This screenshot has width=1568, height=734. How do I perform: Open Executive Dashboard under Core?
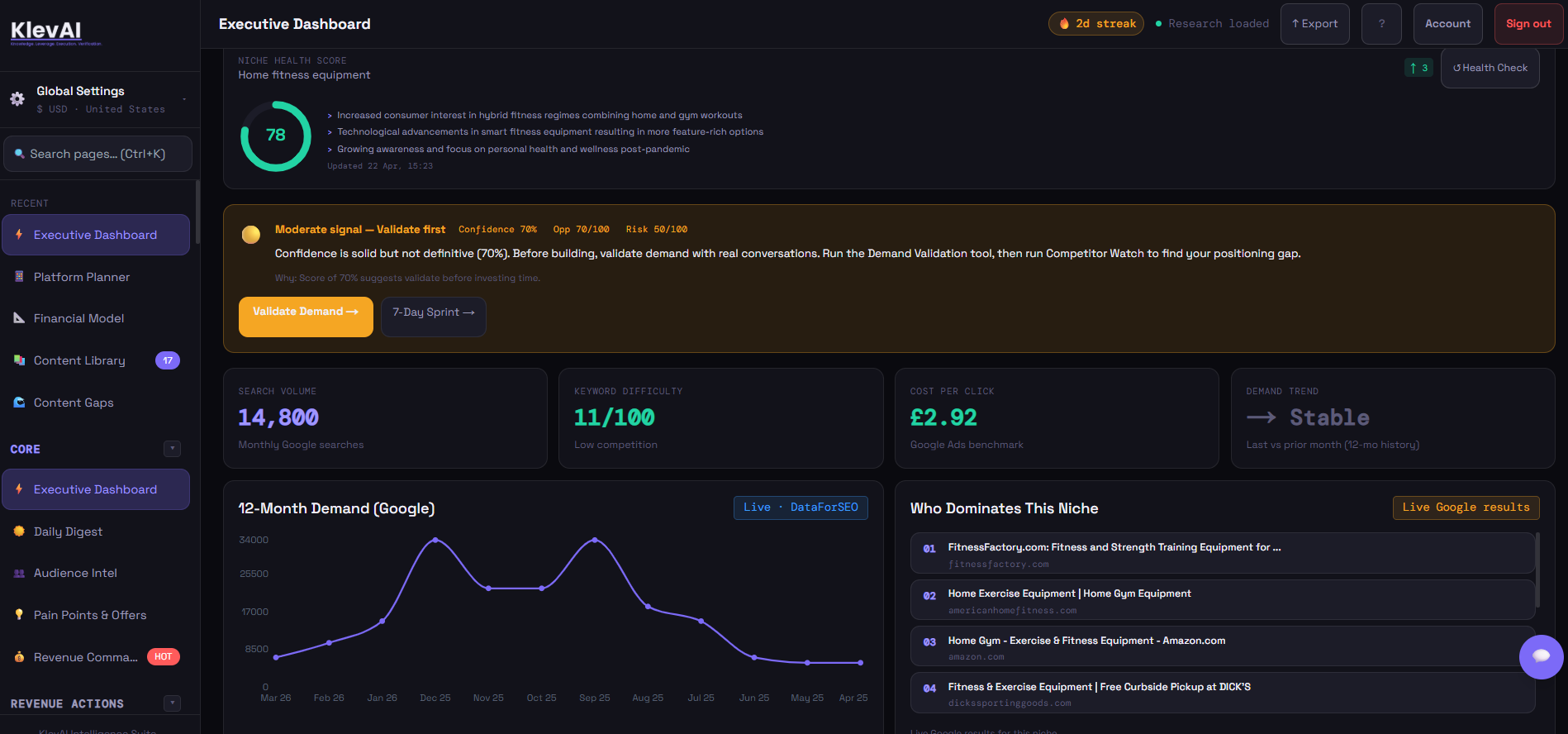(x=96, y=489)
